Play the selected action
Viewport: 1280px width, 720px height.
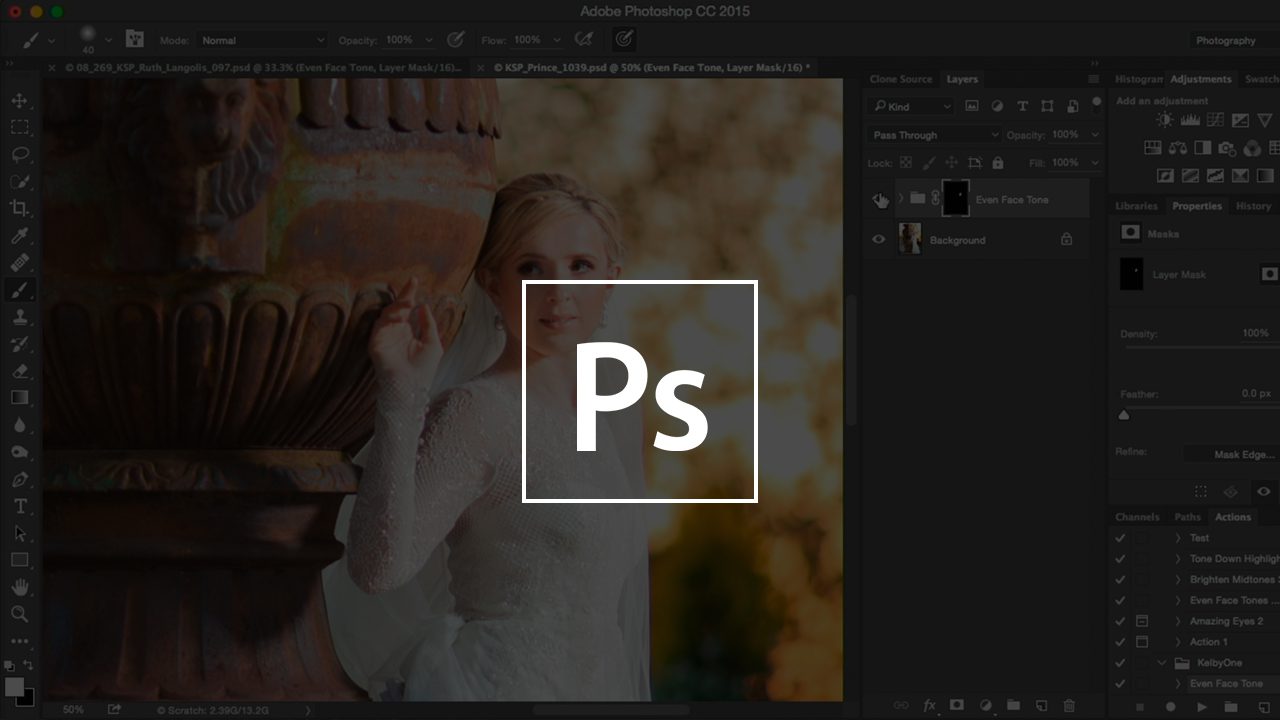pyautogui.click(x=1202, y=708)
